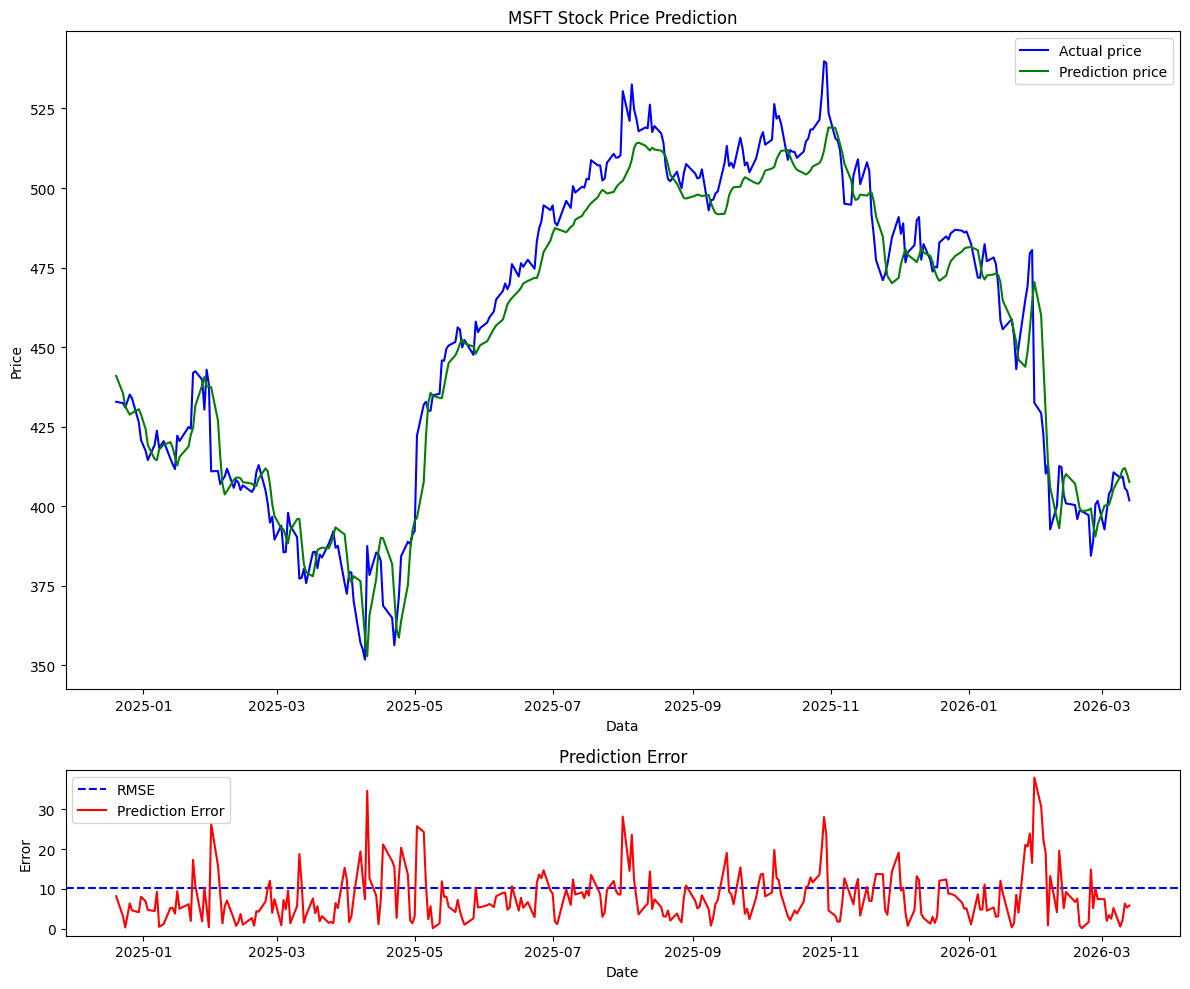This screenshot has width=1190, height=989.
Task: Click '2025-07' tick under the price chart
Action: click(553, 707)
